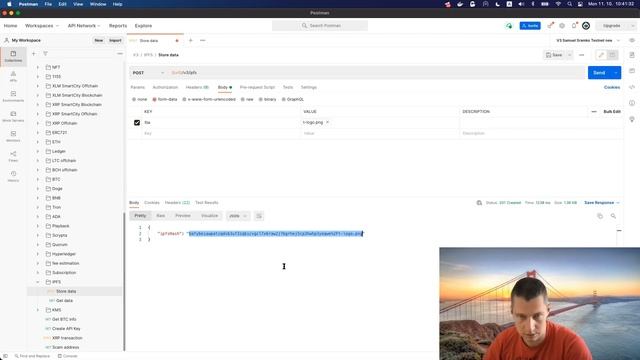Switch to the Raw response view
Screen dimensions: 640x360
[x=161, y=216]
